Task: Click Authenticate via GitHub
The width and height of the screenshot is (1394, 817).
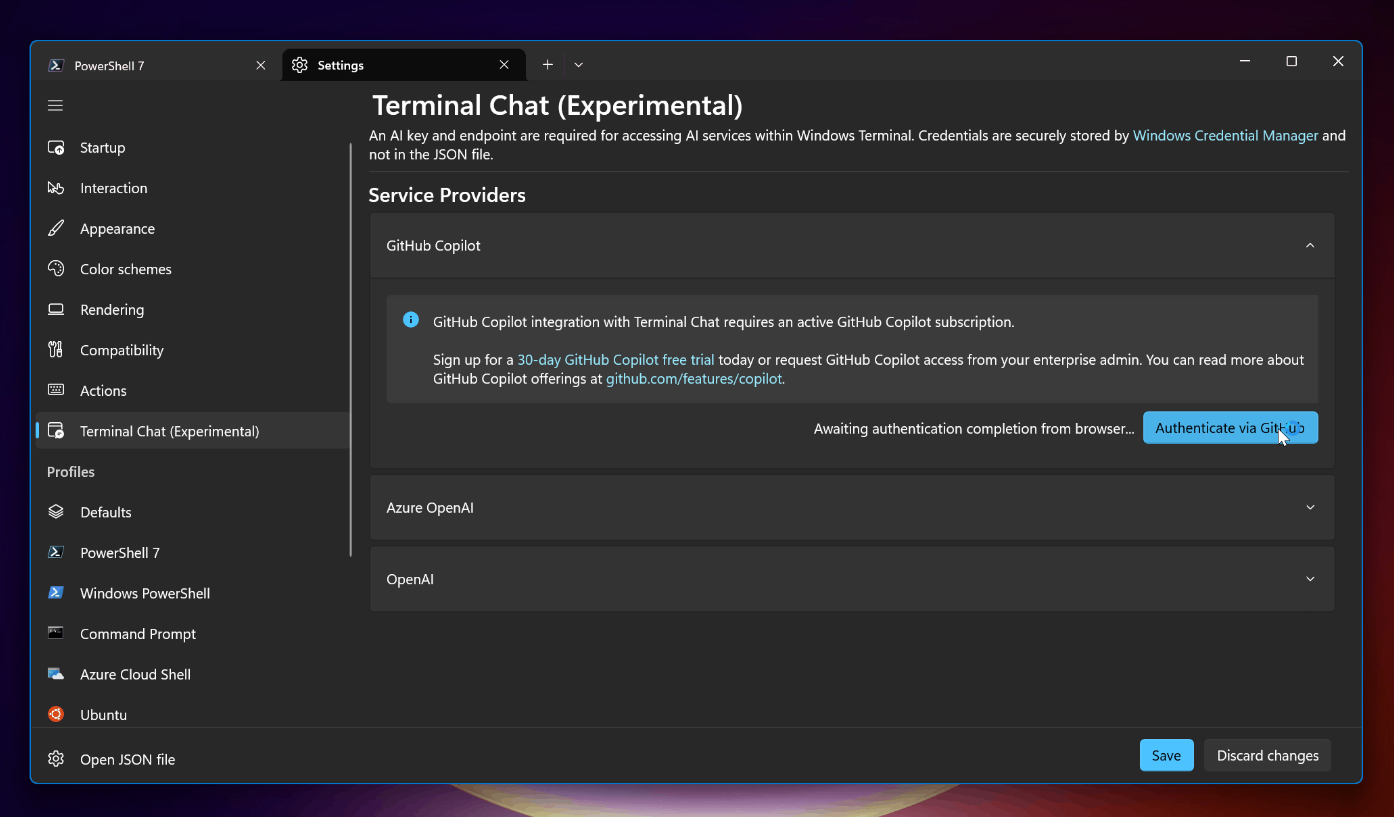Action: pos(1230,427)
